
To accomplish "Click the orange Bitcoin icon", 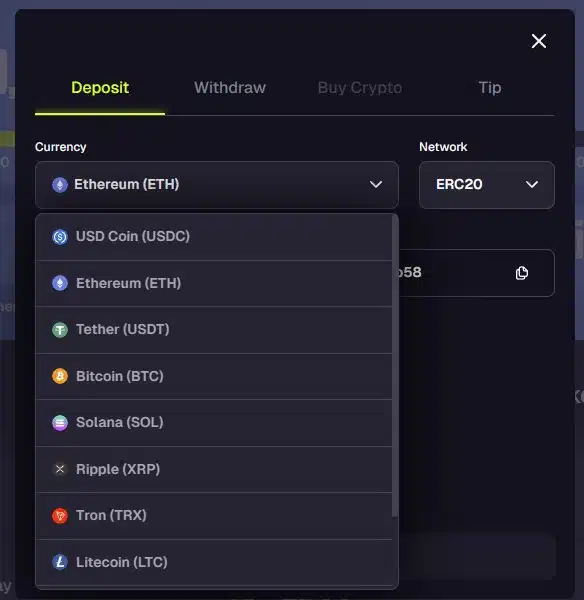I will click(x=60, y=376).
